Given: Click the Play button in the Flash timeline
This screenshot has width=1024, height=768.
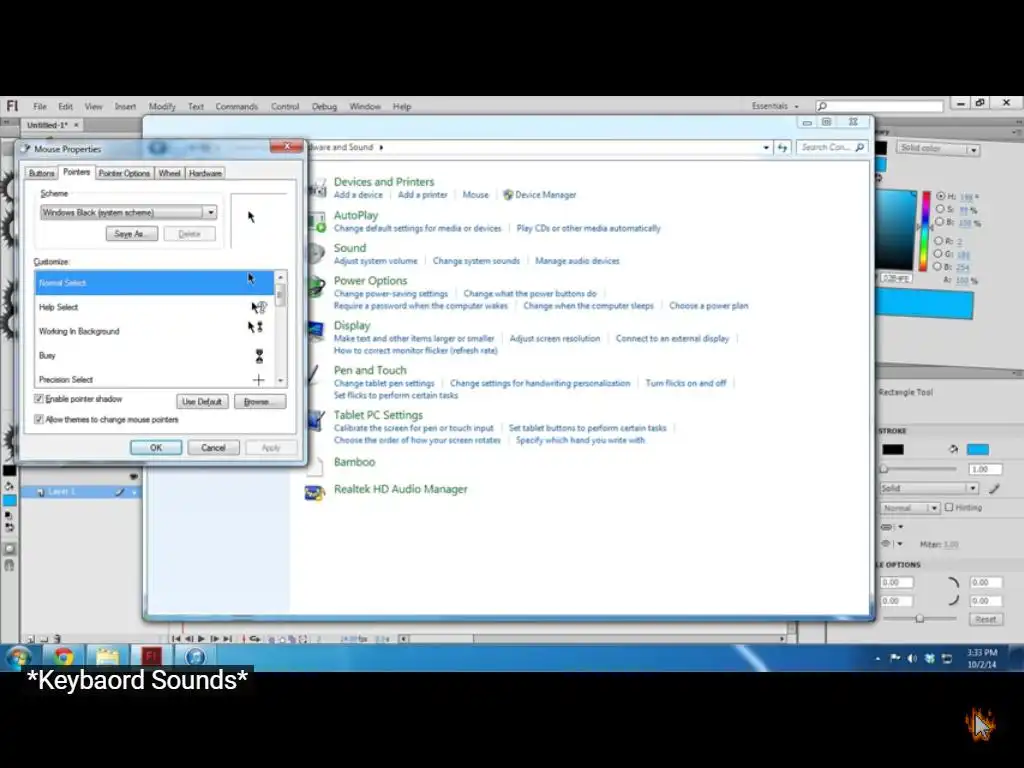Looking at the screenshot, I should point(201,639).
